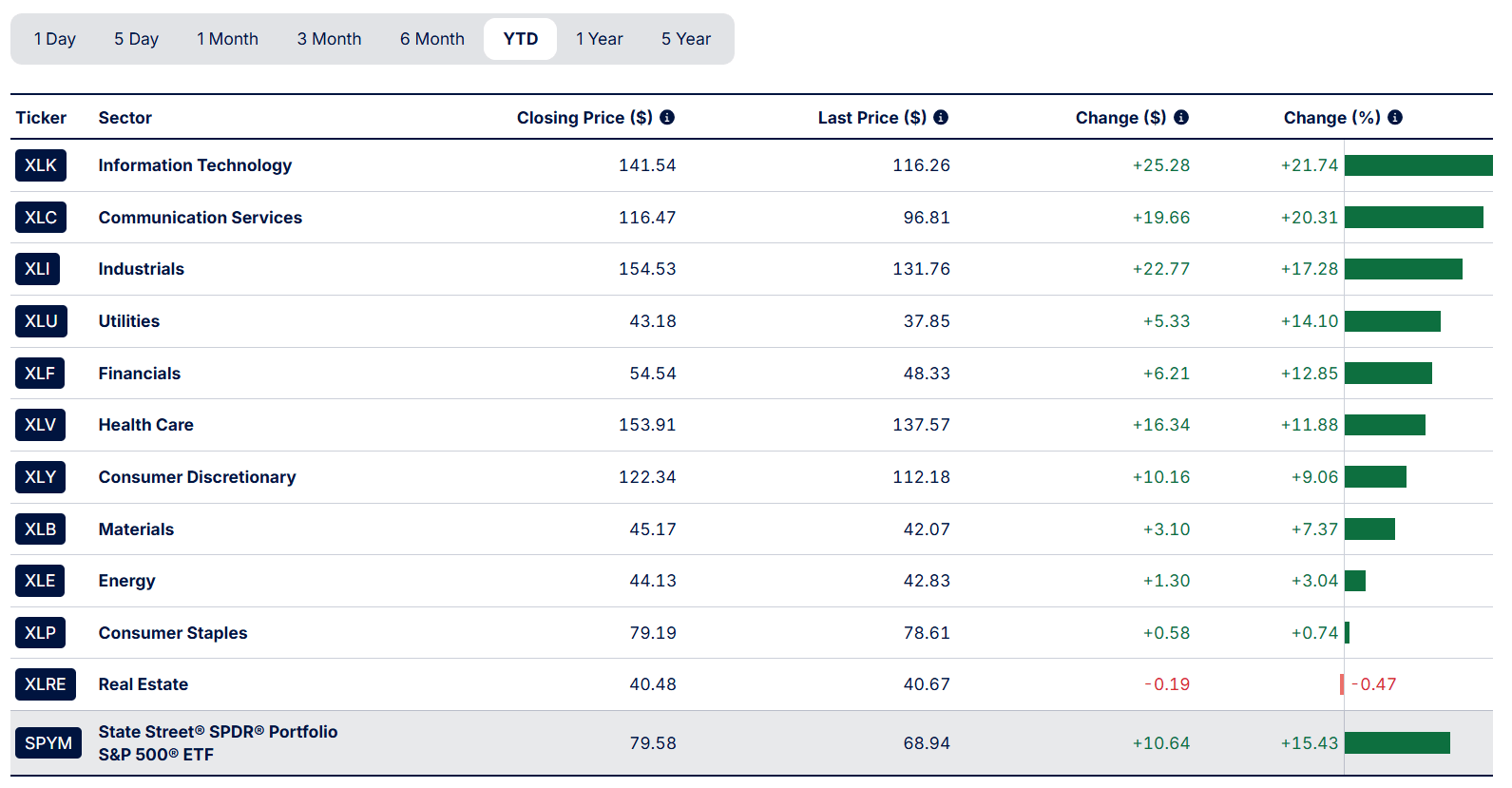Image resolution: width=1512 pixels, height=788 pixels.
Task: Open the 6 Month performance view
Action: (x=431, y=39)
